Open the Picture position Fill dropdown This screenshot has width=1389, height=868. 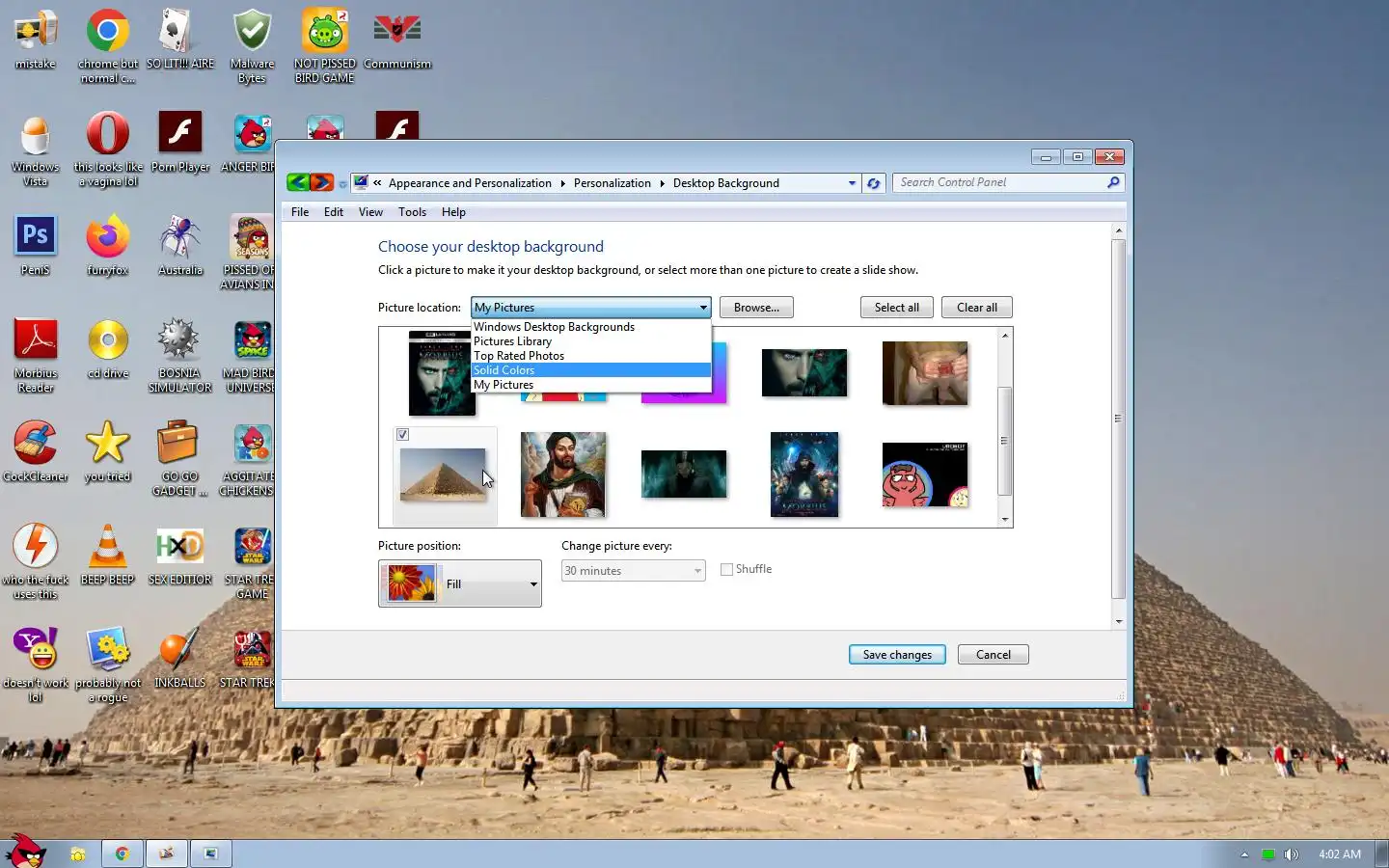(460, 583)
